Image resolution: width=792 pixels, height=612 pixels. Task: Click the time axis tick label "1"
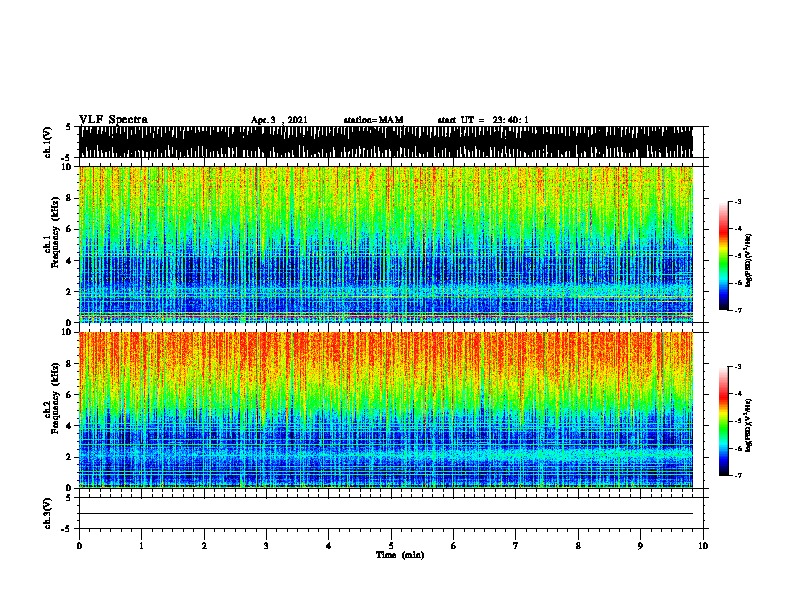coord(141,545)
